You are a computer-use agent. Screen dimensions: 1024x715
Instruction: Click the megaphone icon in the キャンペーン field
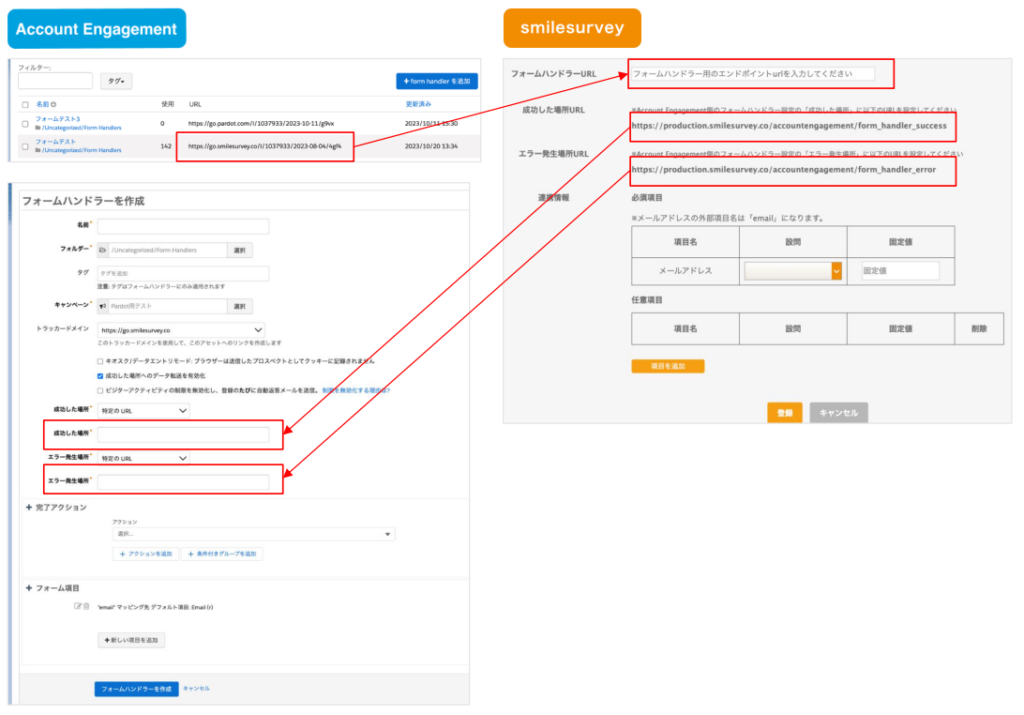[x=103, y=306]
